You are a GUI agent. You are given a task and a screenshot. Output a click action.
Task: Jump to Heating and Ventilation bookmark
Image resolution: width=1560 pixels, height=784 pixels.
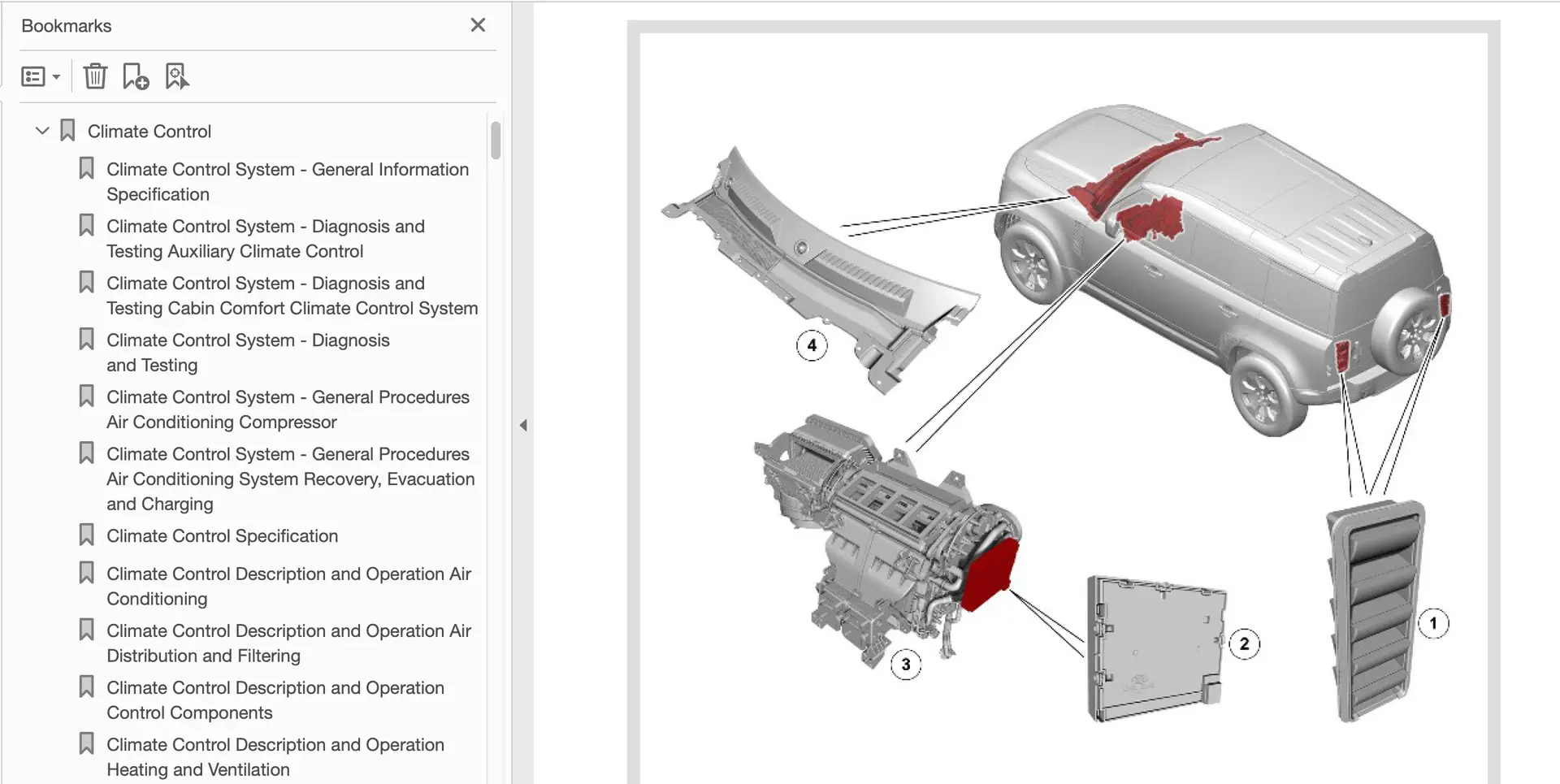(275, 756)
